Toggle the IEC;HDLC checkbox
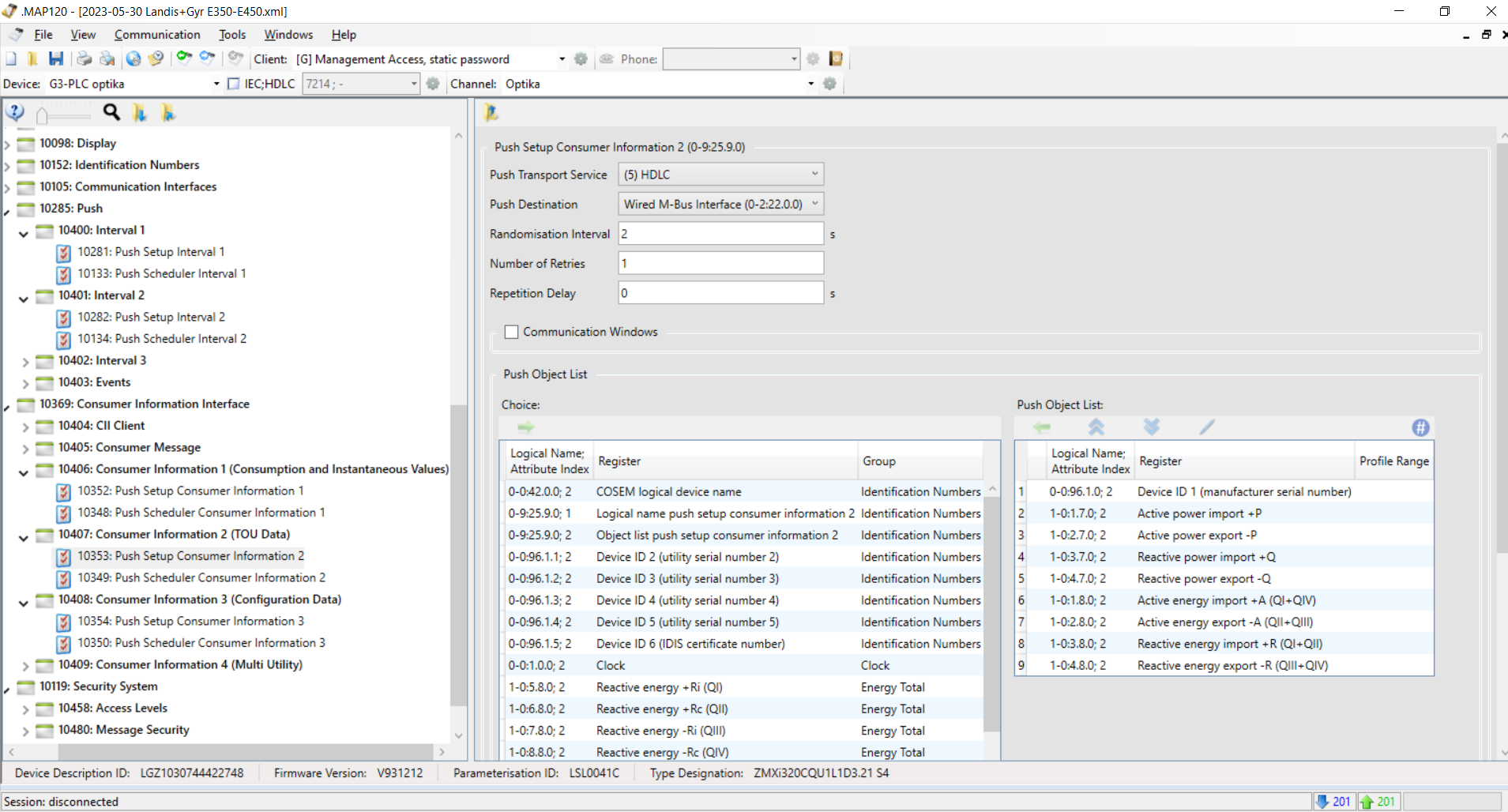The width and height of the screenshot is (1508, 812). tap(233, 84)
